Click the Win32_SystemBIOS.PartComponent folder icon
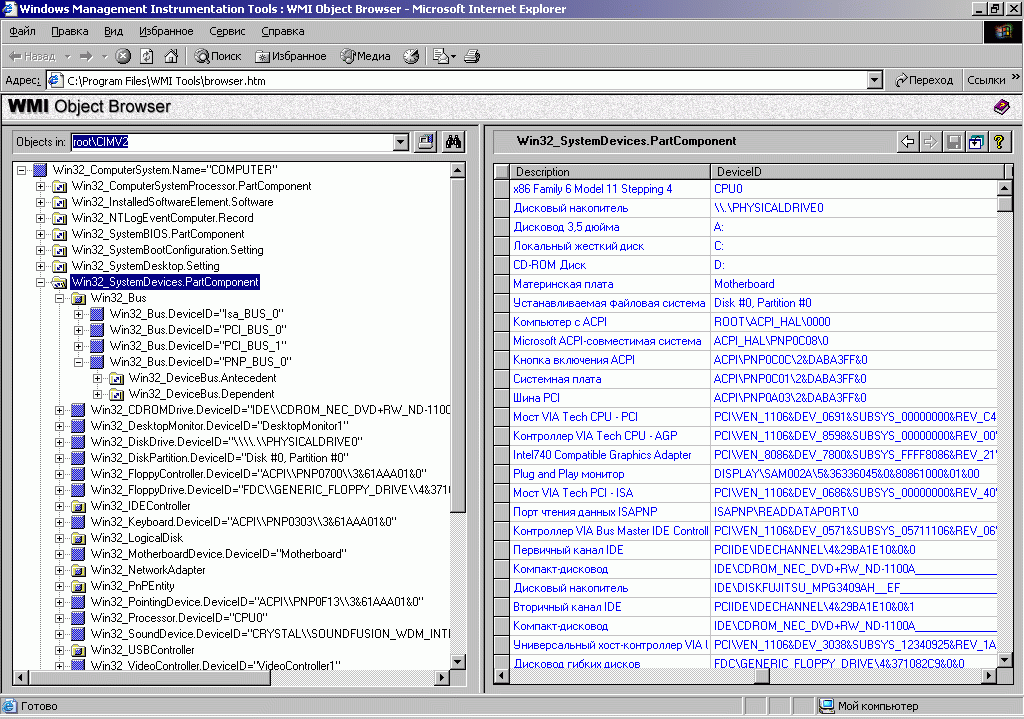 pos(59,234)
